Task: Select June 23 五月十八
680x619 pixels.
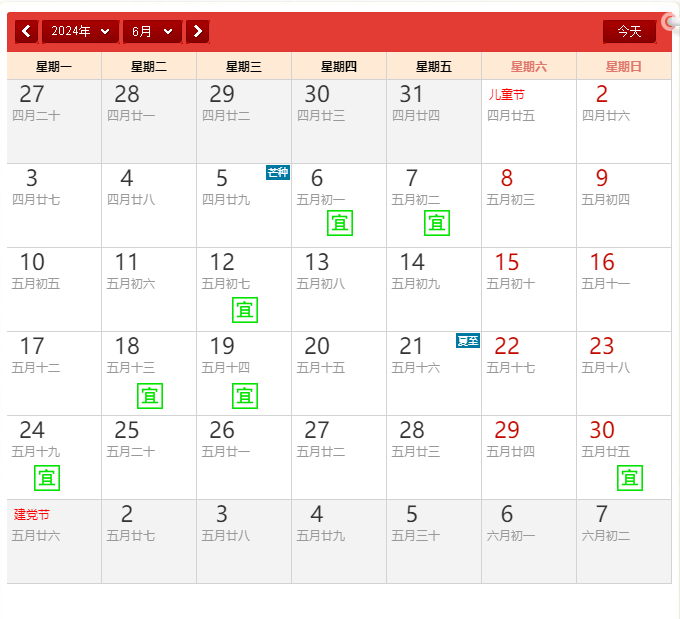Action: [x=624, y=374]
